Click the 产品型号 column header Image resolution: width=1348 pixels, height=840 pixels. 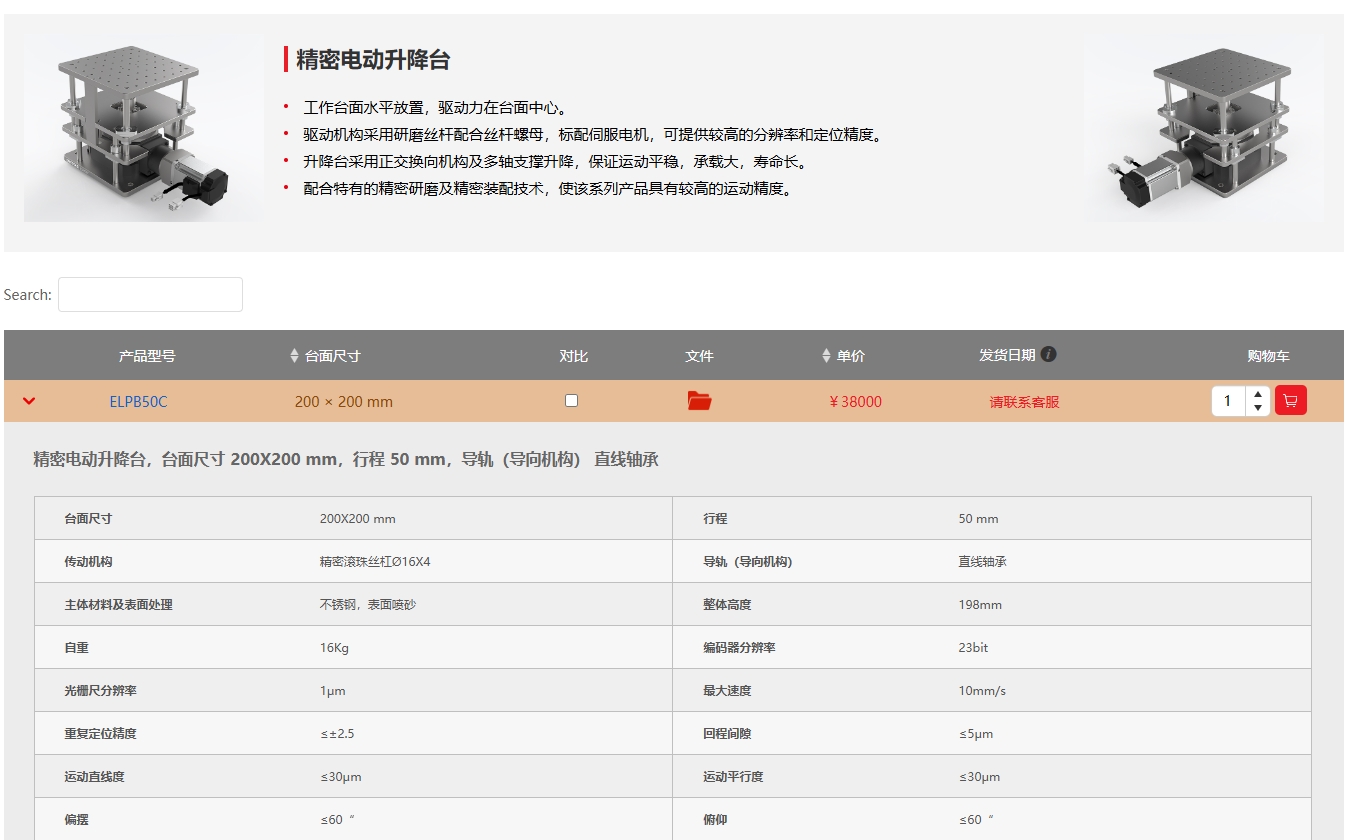147,356
